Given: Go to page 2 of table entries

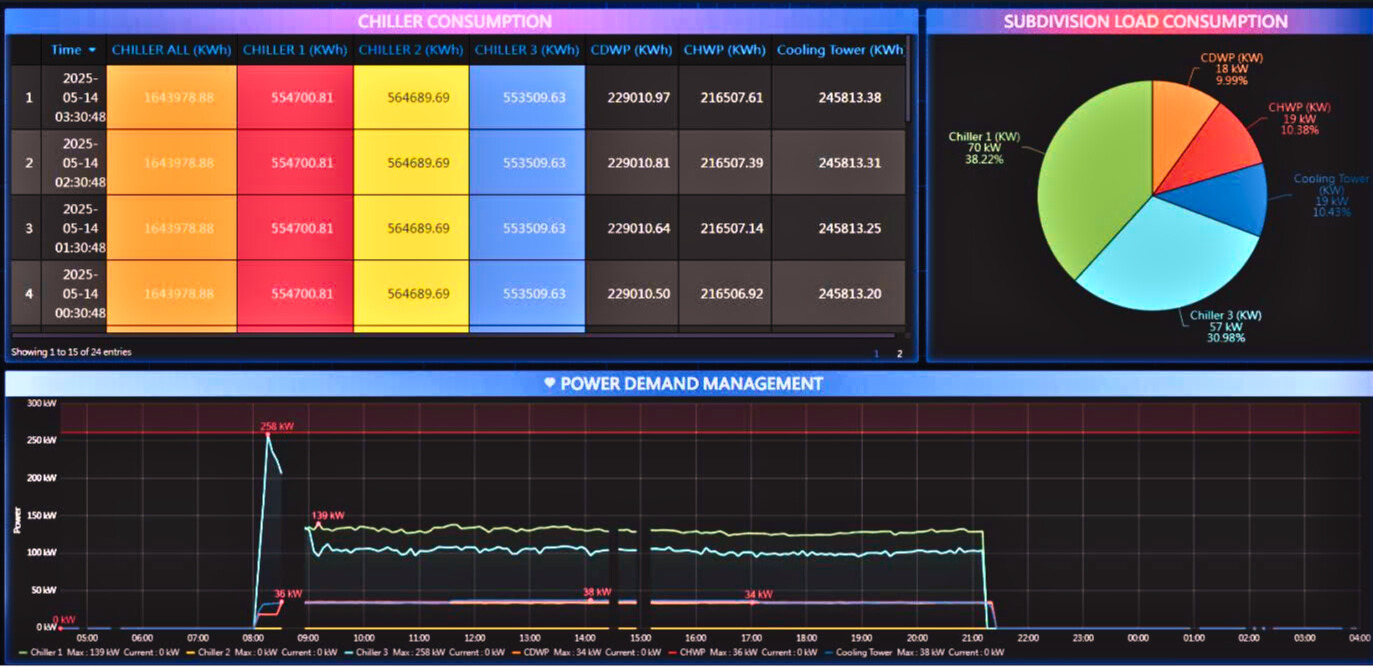Looking at the screenshot, I should 899,353.
